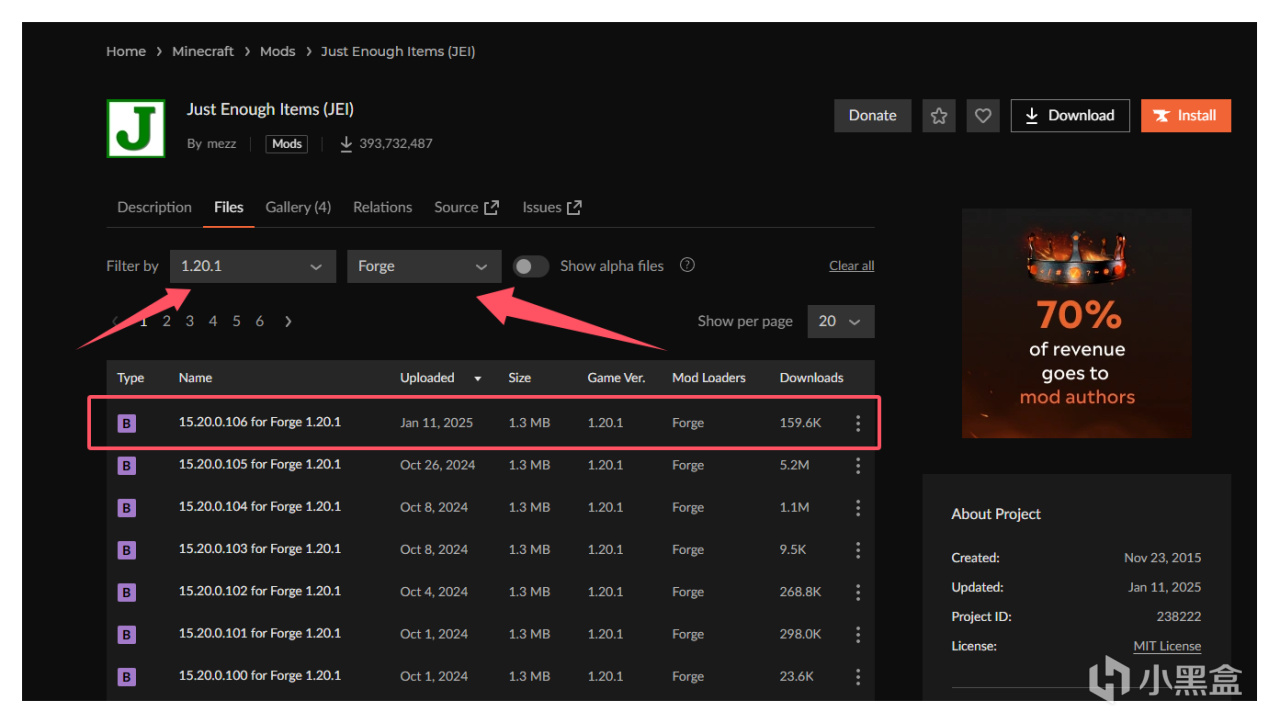Open the three-dot menu for 15.20.0.101
The height and width of the screenshot is (723, 1280).
[x=857, y=634]
